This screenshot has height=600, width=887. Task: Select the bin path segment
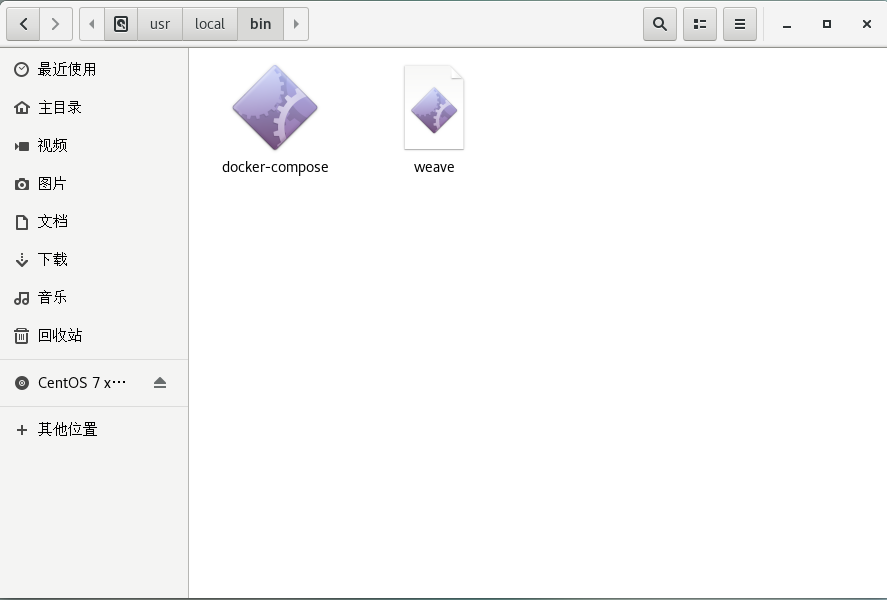pyautogui.click(x=260, y=24)
